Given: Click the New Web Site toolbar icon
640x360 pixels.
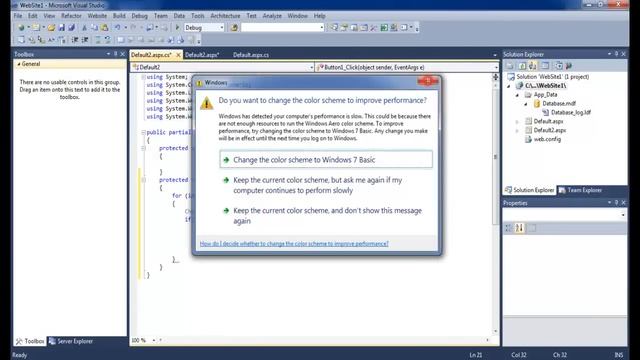Looking at the screenshot, I should point(21,28).
